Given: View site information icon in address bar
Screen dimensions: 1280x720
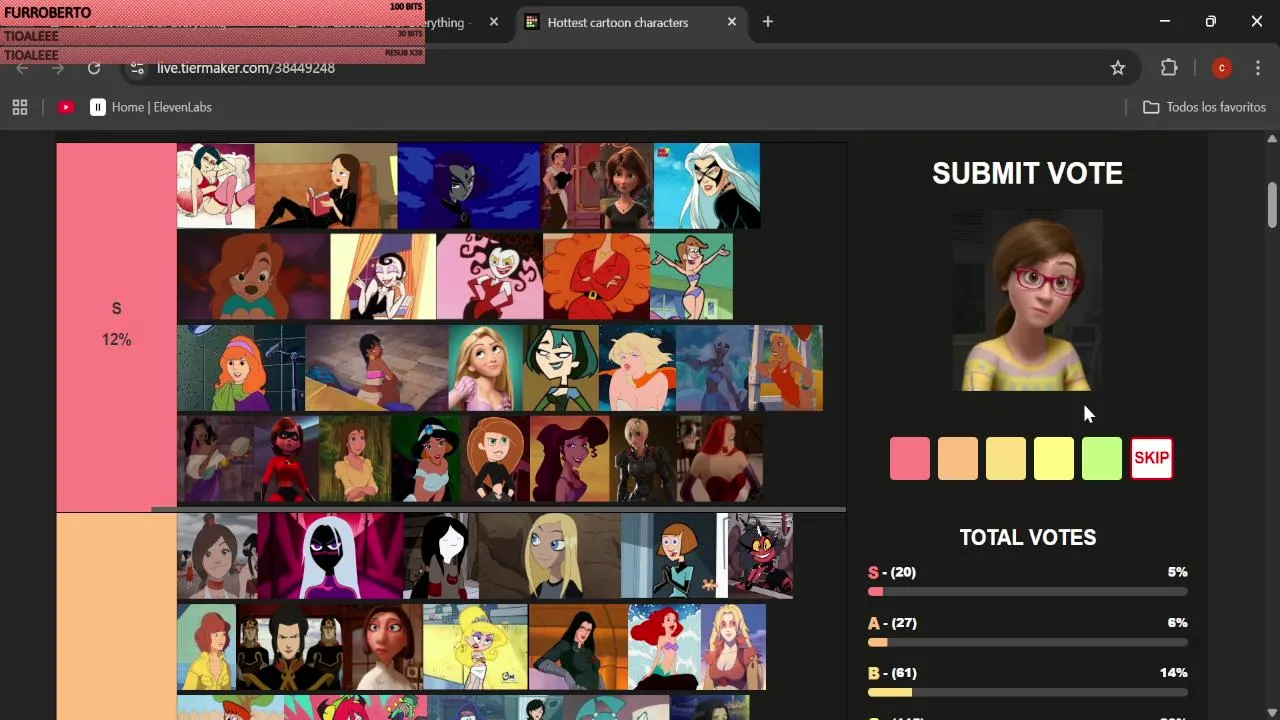Looking at the screenshot, I should [138, 68].
